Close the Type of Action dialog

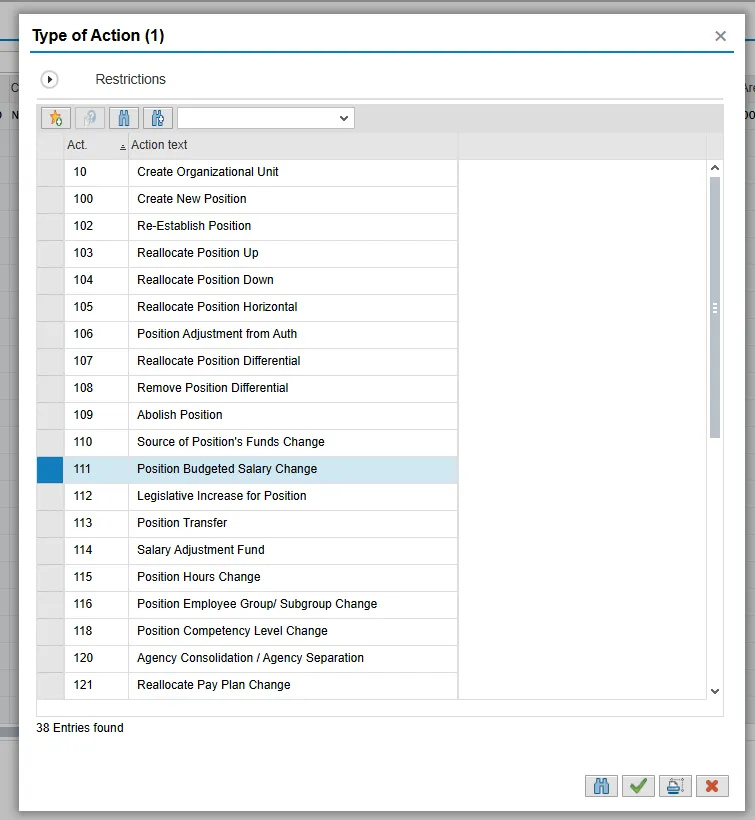point(720,36)
